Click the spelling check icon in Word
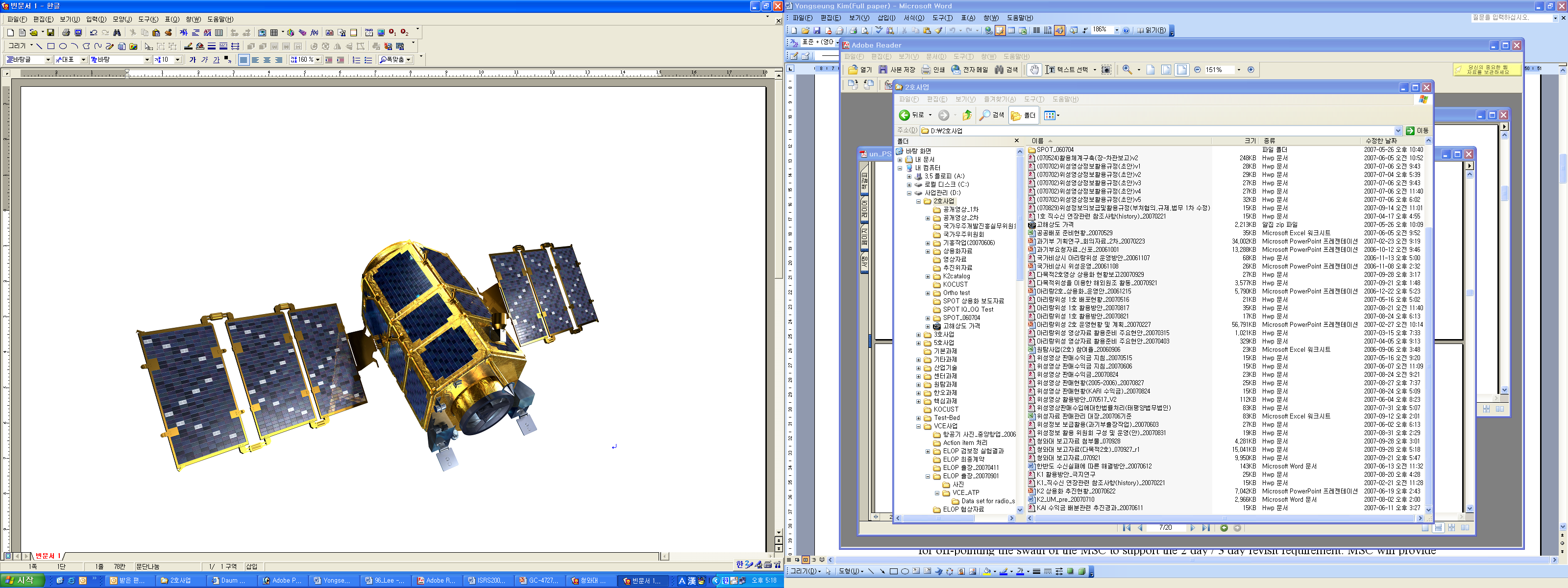Screen dimensions: 1568x588 (879, 30)
